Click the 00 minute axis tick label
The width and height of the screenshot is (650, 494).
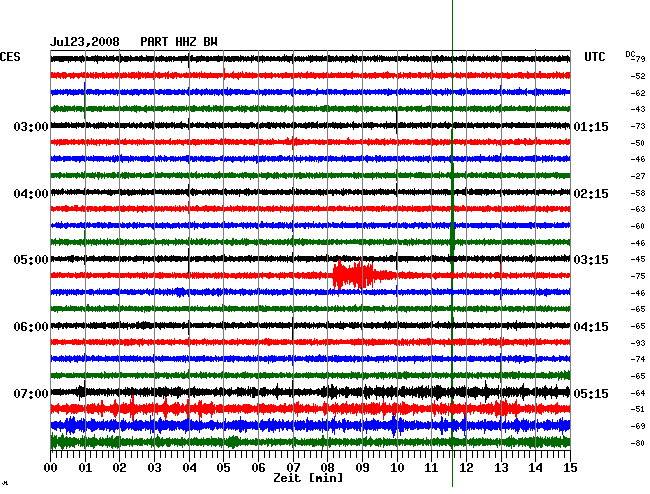point(51,468)
